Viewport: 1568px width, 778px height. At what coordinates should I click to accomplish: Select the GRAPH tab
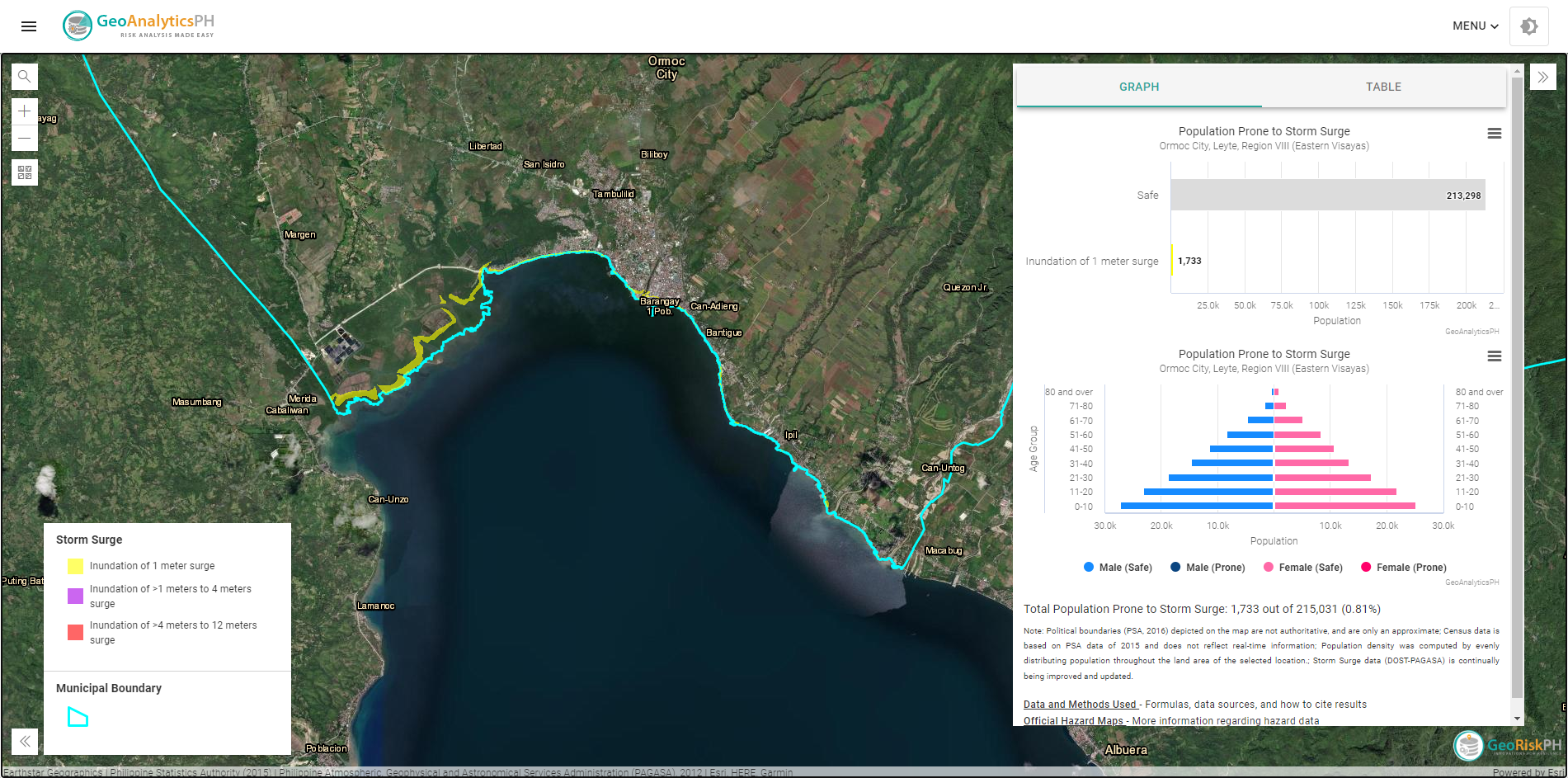1139,87
